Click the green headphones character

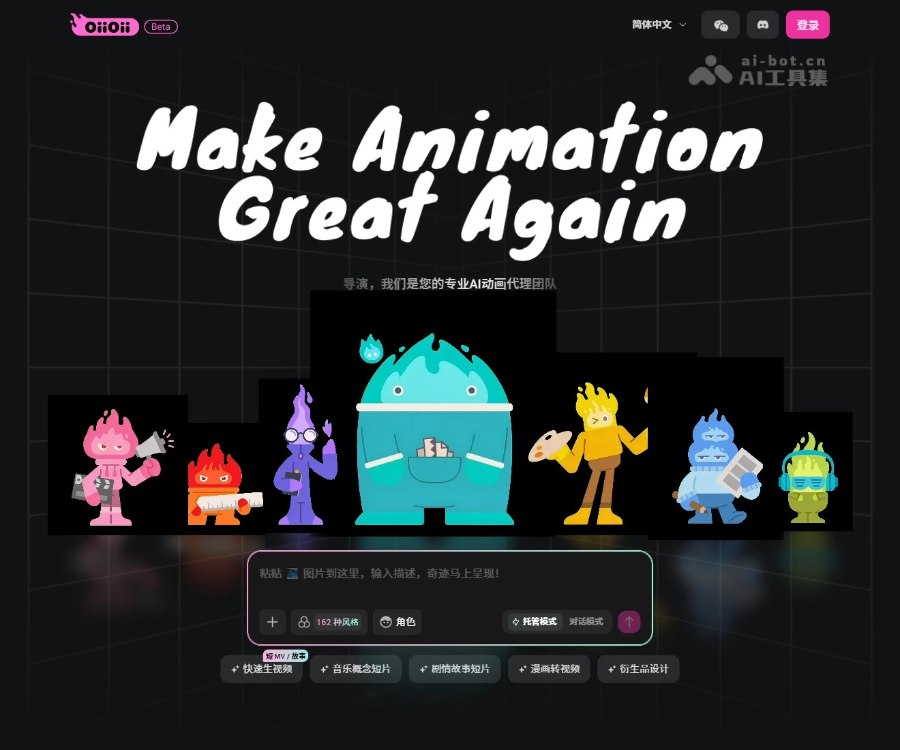click(x=808, y=478)
